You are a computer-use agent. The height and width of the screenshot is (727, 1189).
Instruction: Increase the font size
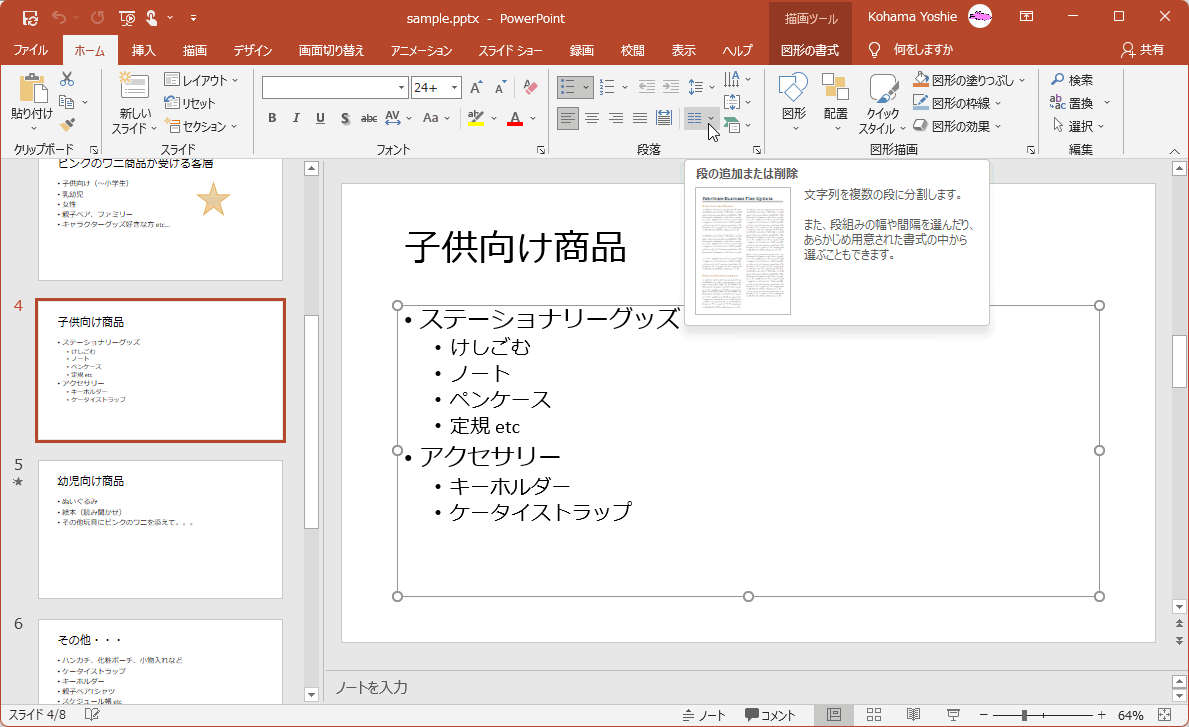(475, 88)
